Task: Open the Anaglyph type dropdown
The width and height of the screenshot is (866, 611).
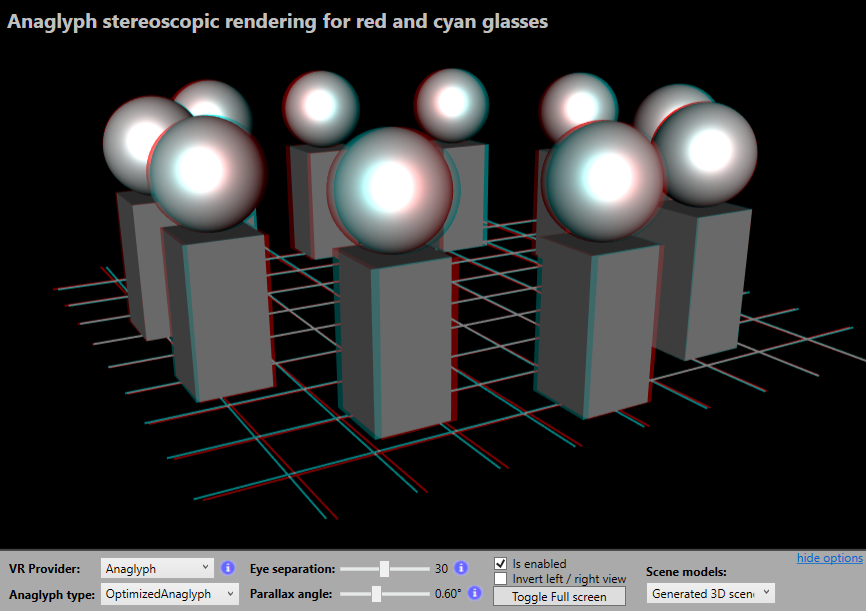Action: (x=170, y=594)
